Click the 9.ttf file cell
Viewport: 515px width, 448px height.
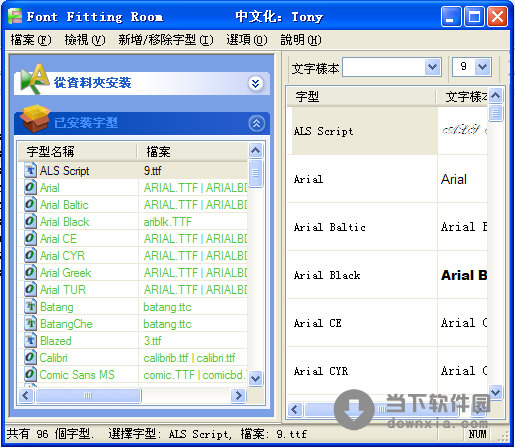(x=153, y=171)
